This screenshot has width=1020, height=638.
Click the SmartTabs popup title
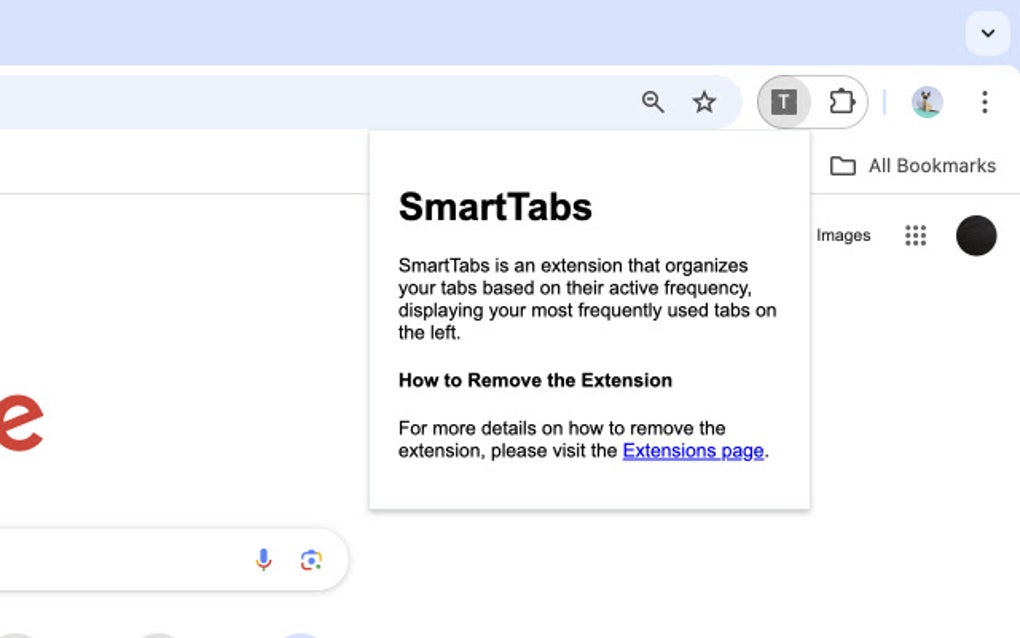click(495, 207)
